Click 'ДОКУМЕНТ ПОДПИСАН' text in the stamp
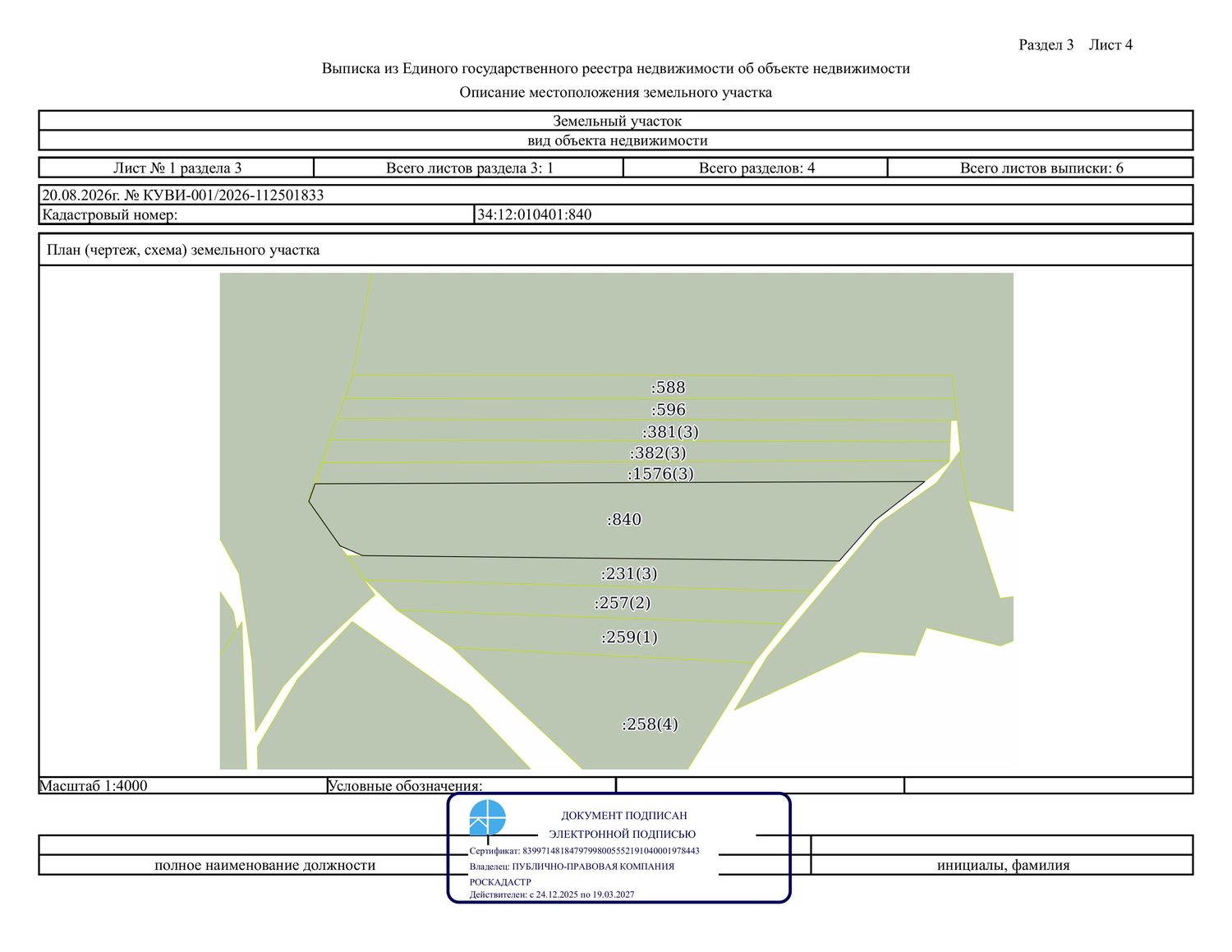Viewport: 1232px width, 952px height. tap(624, 816)
